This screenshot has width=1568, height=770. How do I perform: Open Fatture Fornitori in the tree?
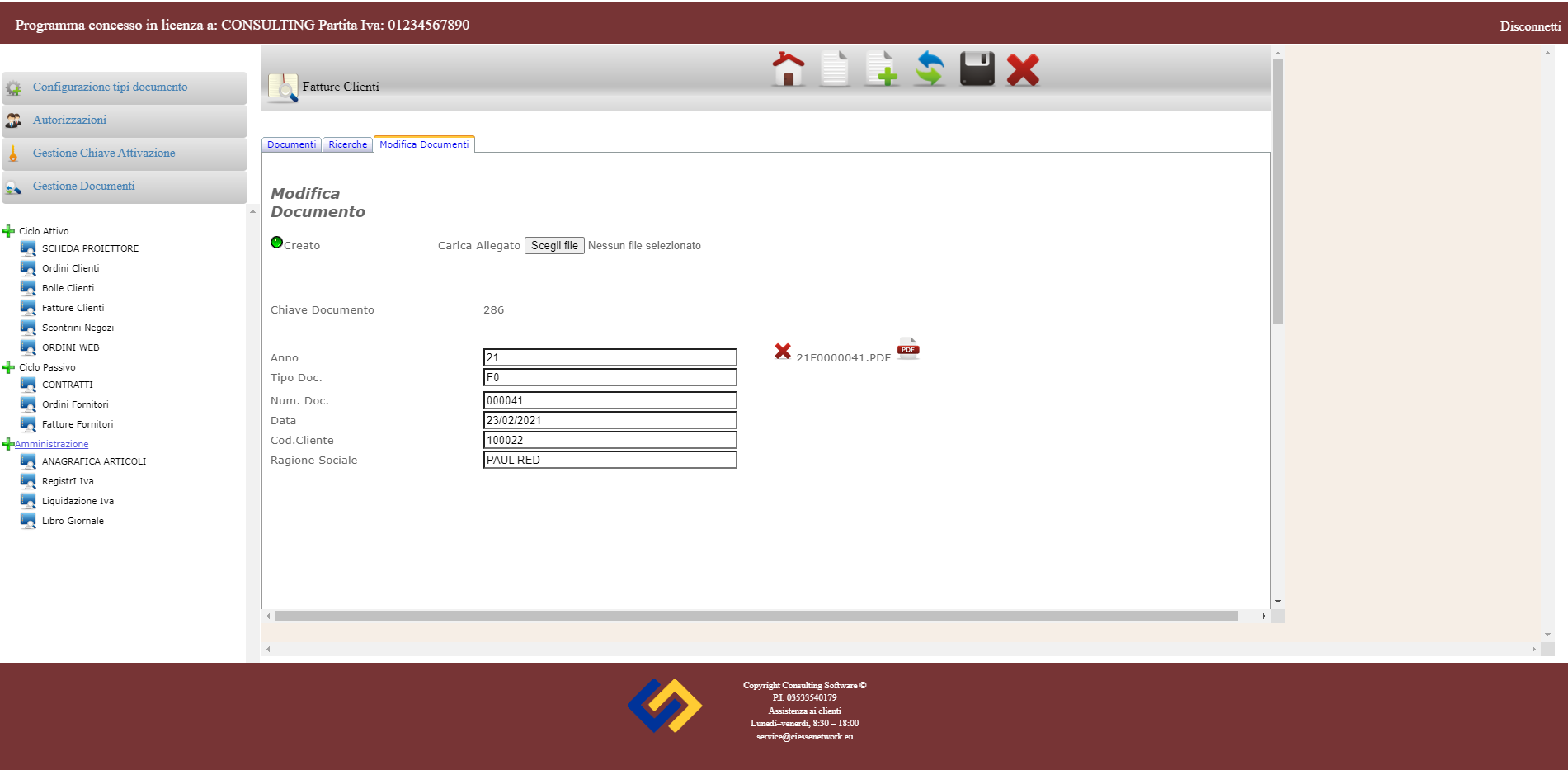(x=78, y=424)
